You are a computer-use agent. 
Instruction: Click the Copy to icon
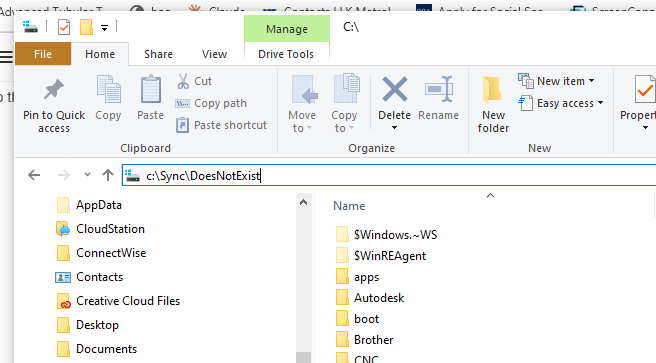[x=346, y=88]
